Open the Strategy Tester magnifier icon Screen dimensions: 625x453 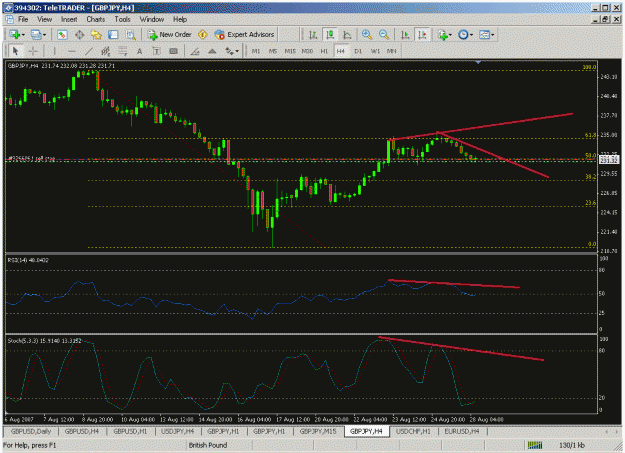pos(130,35)
